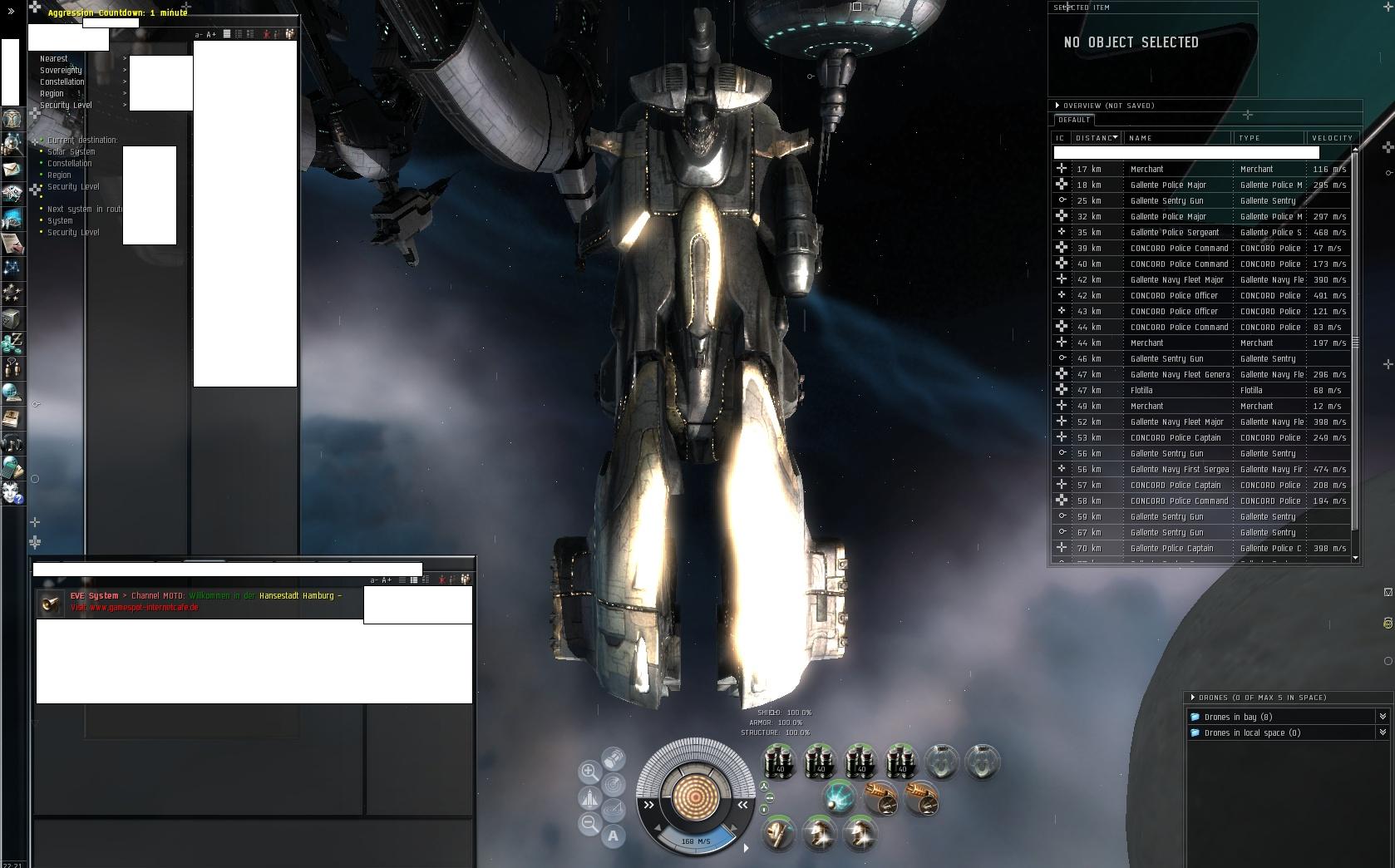
Task: Select chat's third list view mode
Action: pyautogui.click(x=426, y=580)
